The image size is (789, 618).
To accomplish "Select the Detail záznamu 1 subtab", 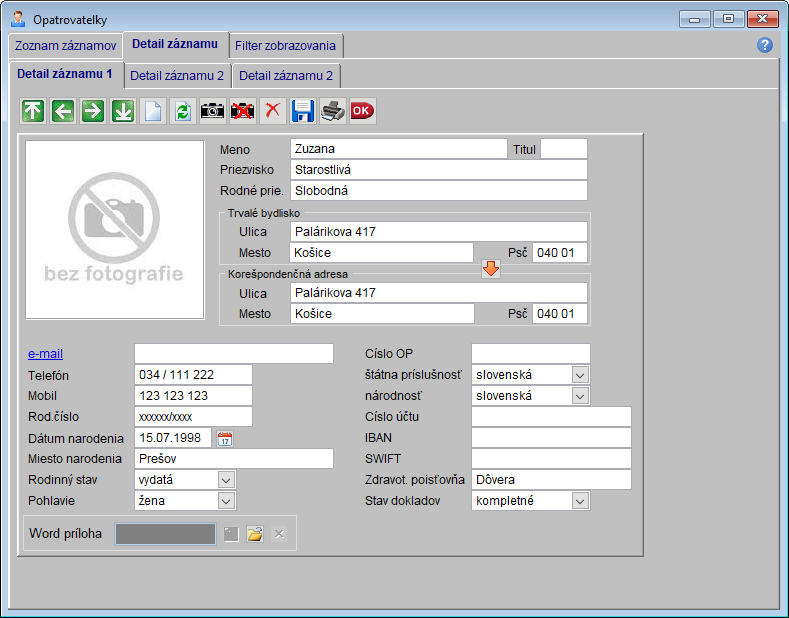I will tap(65, 74).
